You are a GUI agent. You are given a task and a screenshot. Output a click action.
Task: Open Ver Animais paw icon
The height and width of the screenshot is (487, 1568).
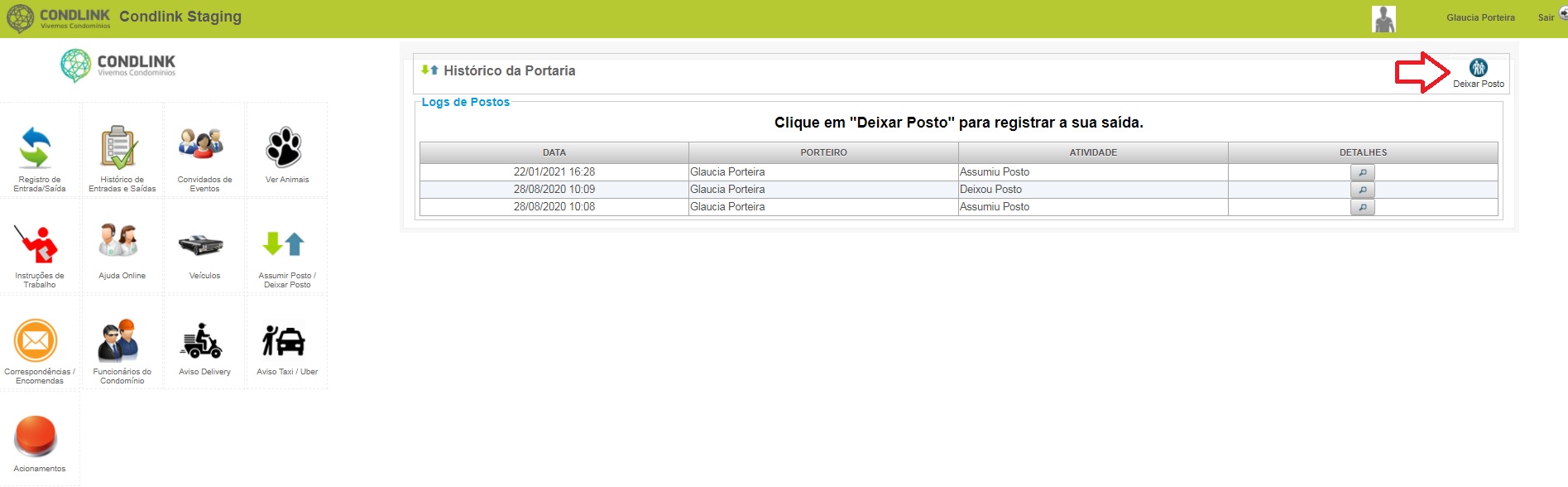click(x=284, y=147)
